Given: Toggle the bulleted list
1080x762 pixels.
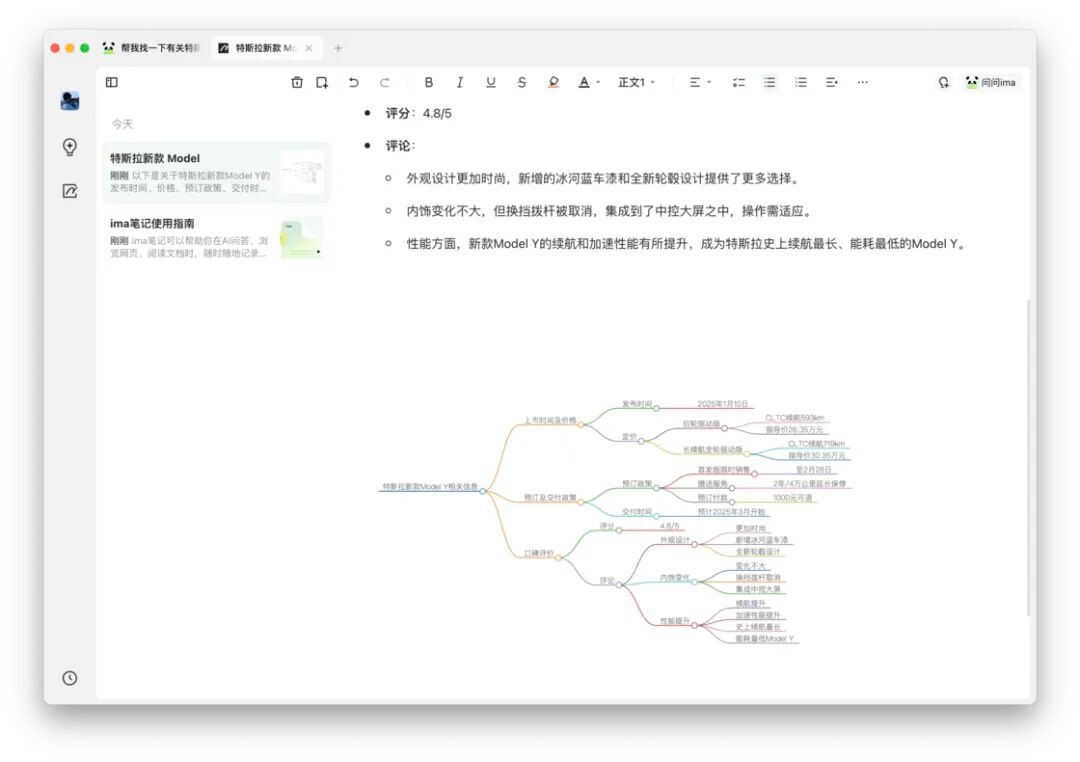Looking at the screenshot, I should click(769, 82).
